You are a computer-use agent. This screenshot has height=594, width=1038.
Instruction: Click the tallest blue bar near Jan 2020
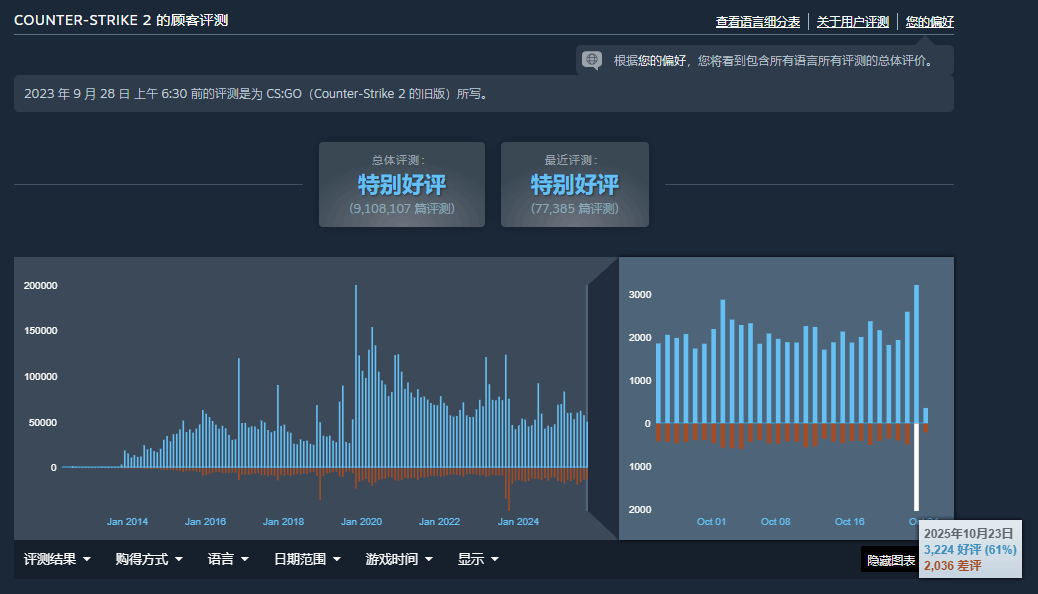[x=356, y=380]
